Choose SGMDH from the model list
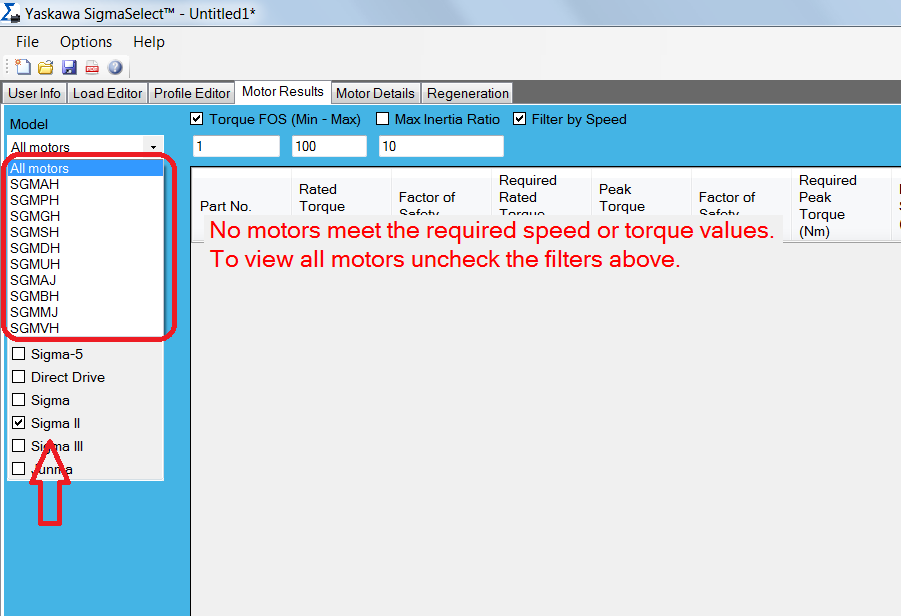Viewport: 901px width, 616px height. [x=86, y=248]
